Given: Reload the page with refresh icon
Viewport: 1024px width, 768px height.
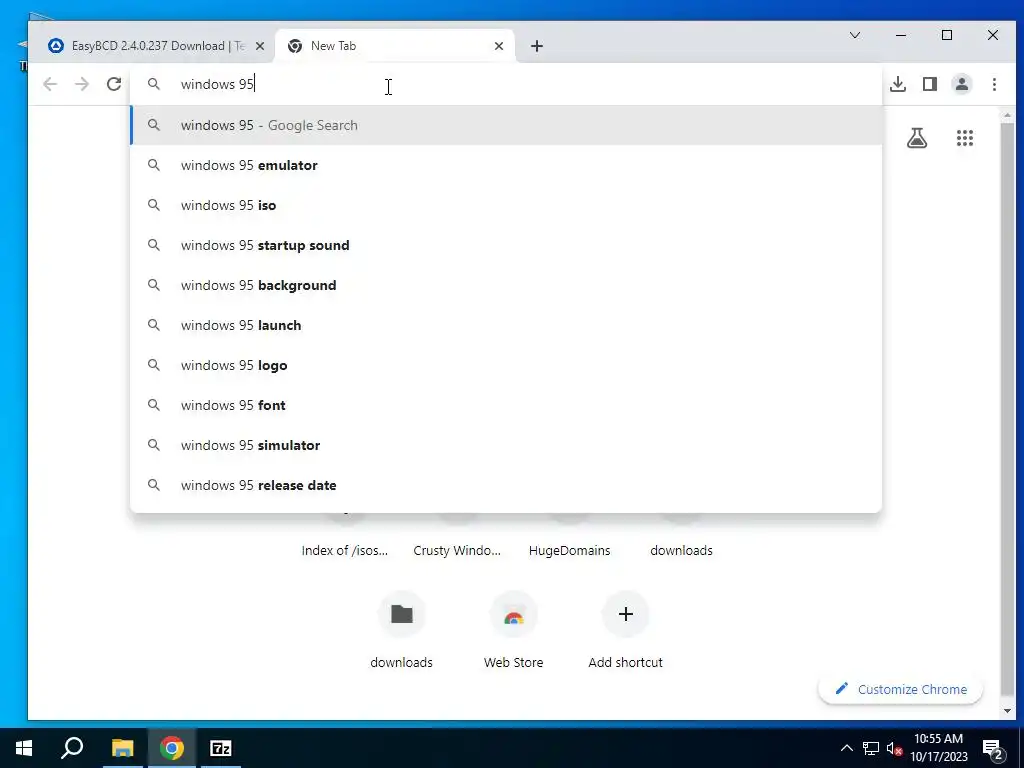Looking at the screenshot, I should point(114,84).
